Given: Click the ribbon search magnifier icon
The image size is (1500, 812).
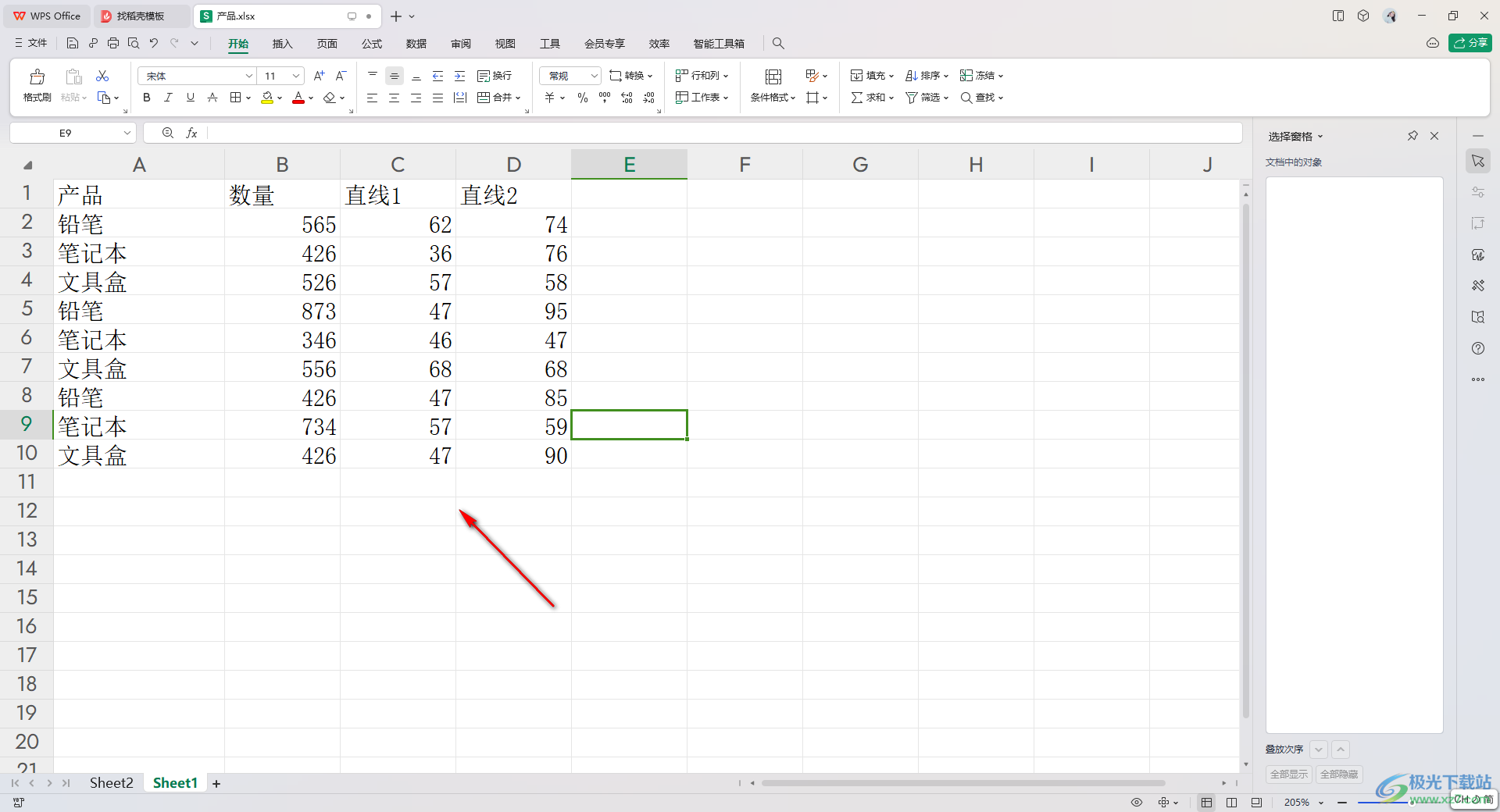Looking at the screenshot, I should coord(778,44).
